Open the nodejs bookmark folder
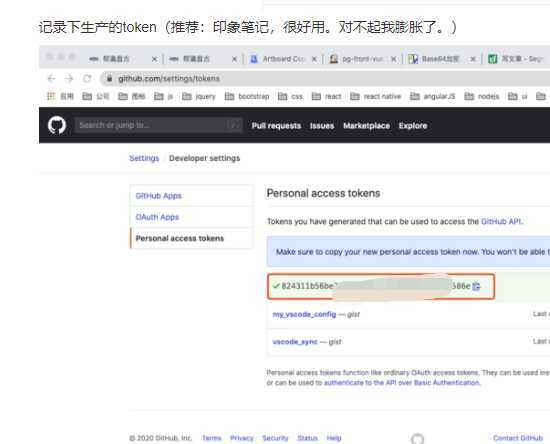The height and width of the screenshot is (444, 550). pos(482,96)
